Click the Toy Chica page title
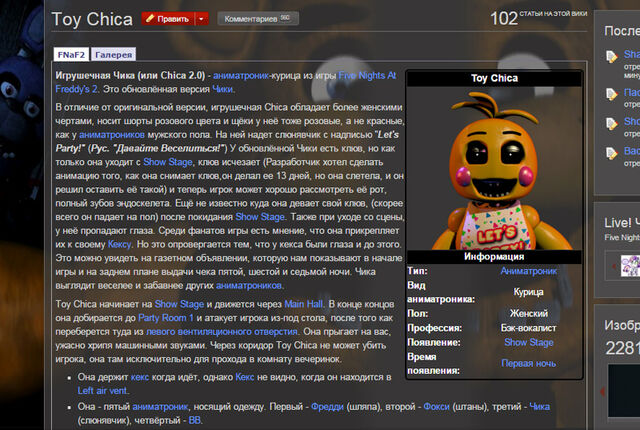The image size is (640, 430). [x=92, y=19]
